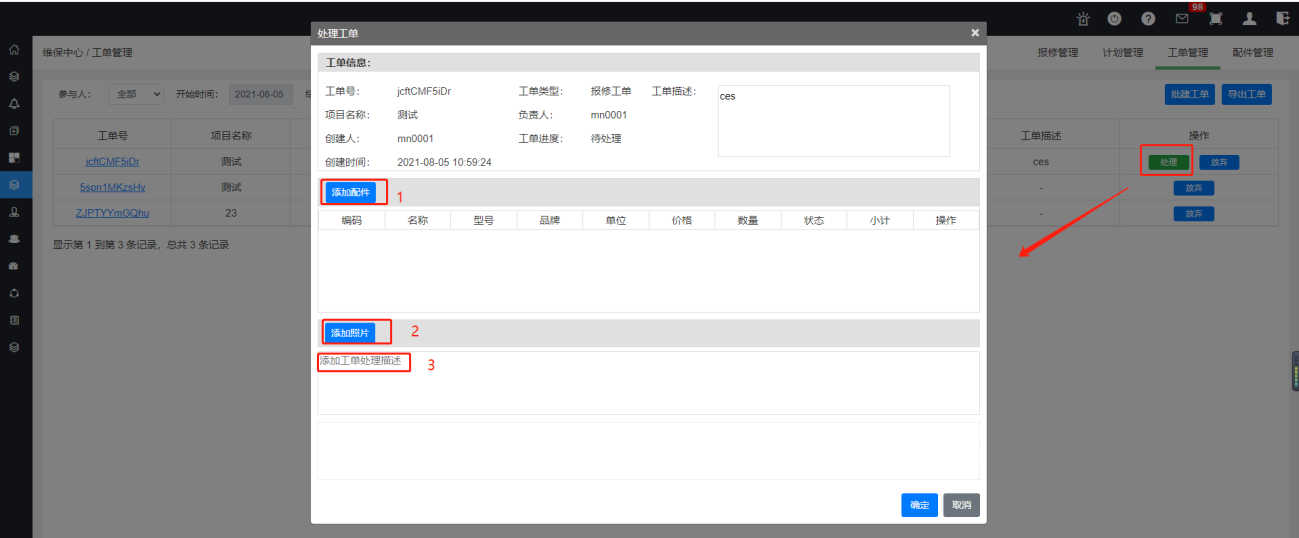
Task: Open work order link ZJPTYYmGQhu
Action: click(112, 213)
